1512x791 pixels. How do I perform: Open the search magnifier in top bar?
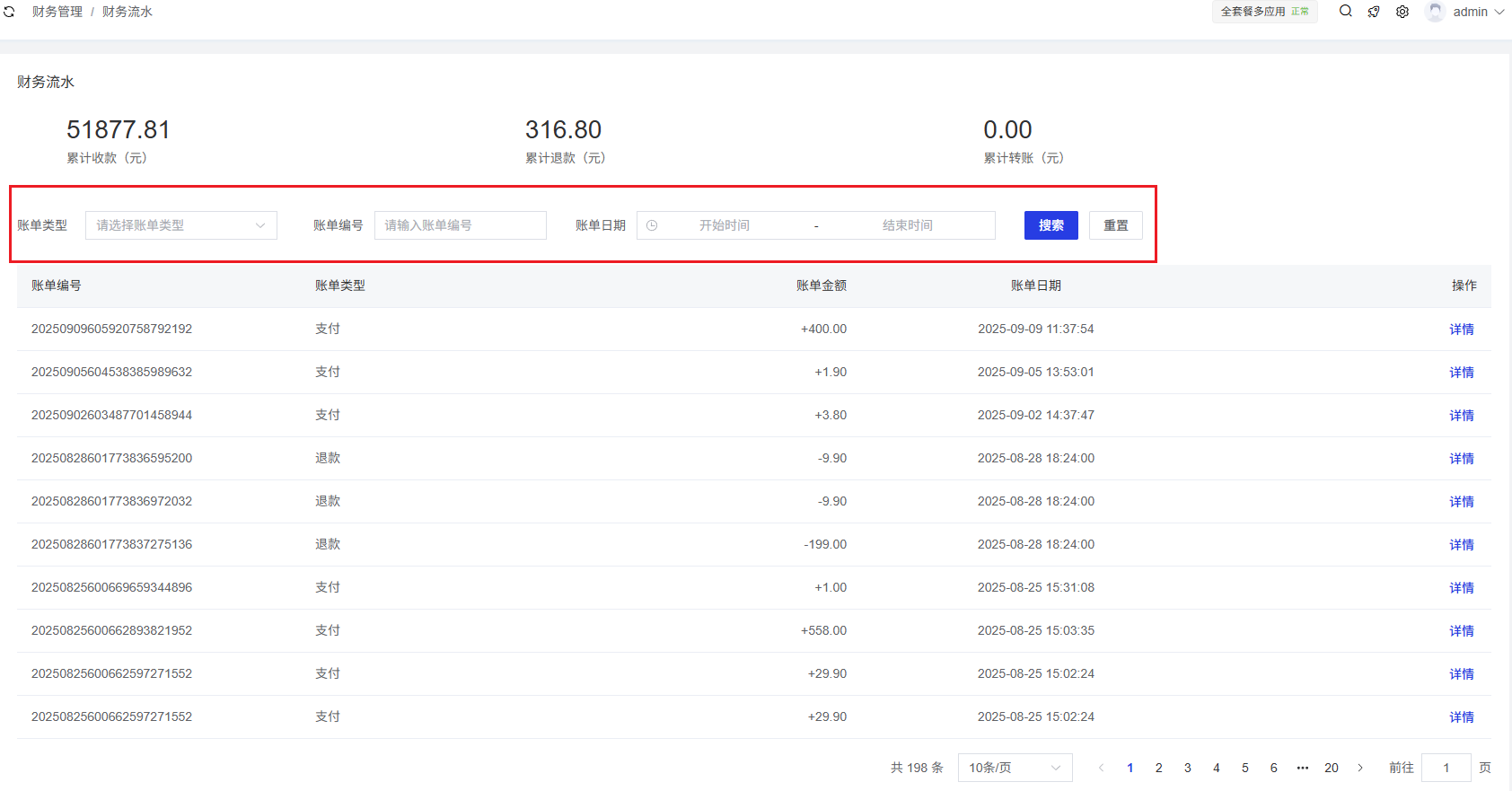pos(1345,12)
